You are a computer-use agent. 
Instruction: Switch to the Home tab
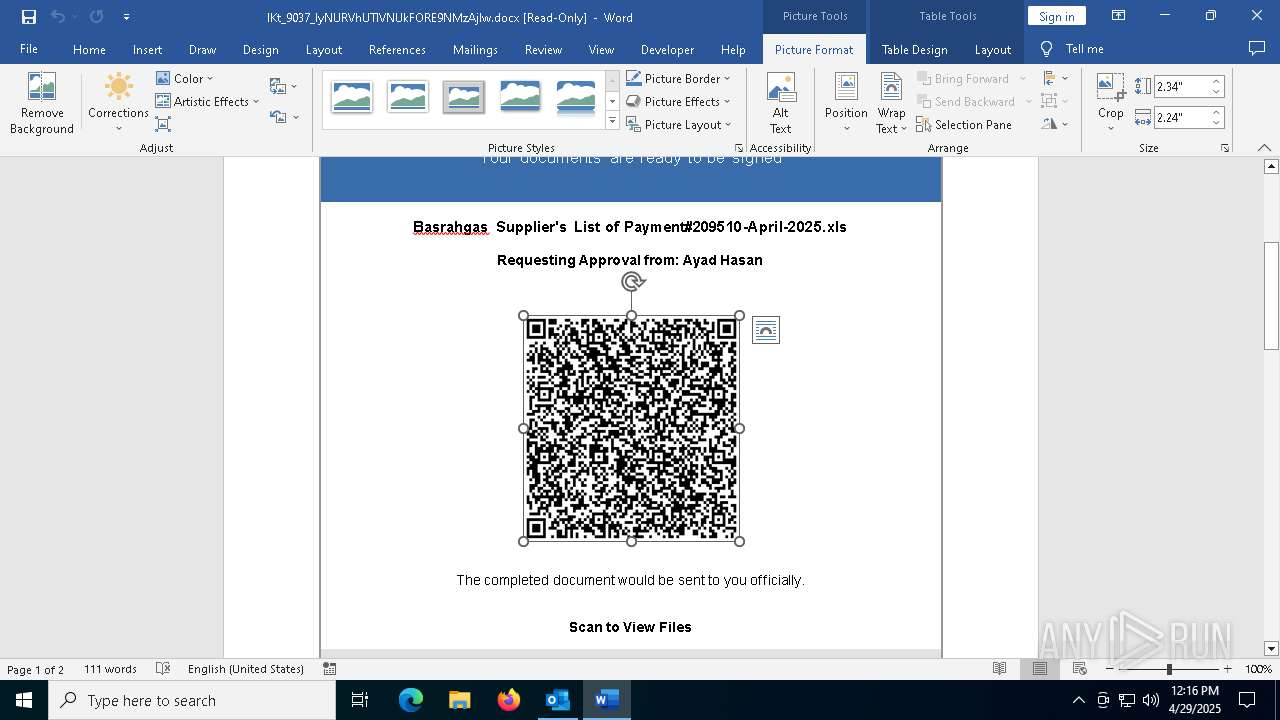click(x=89, y=49)
